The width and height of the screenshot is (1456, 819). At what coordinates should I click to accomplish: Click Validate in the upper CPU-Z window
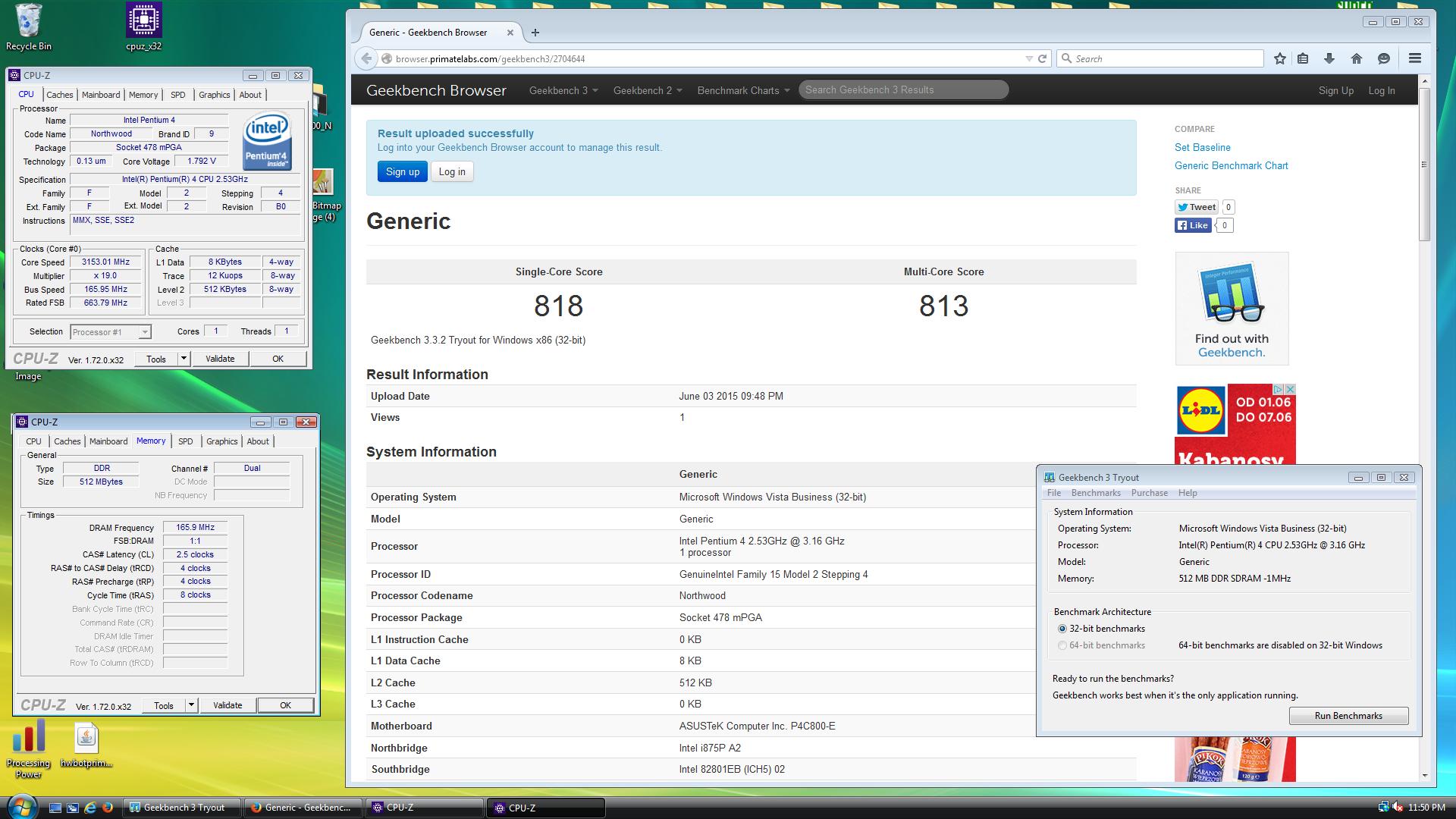pos(220,359)
